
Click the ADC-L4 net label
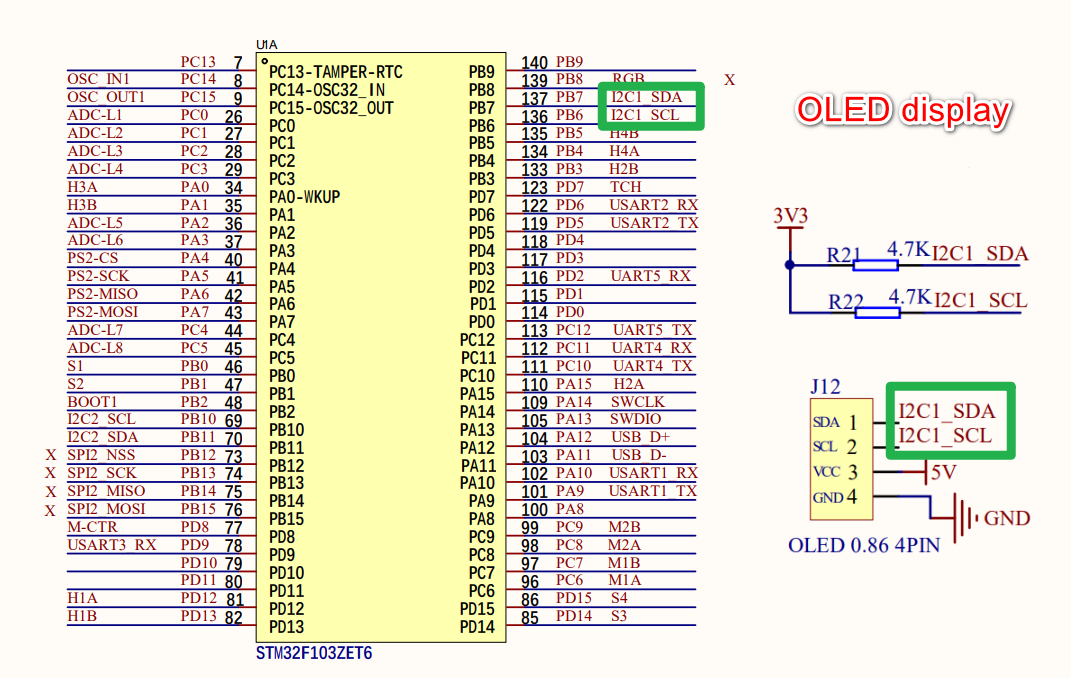tap(95, 169)
